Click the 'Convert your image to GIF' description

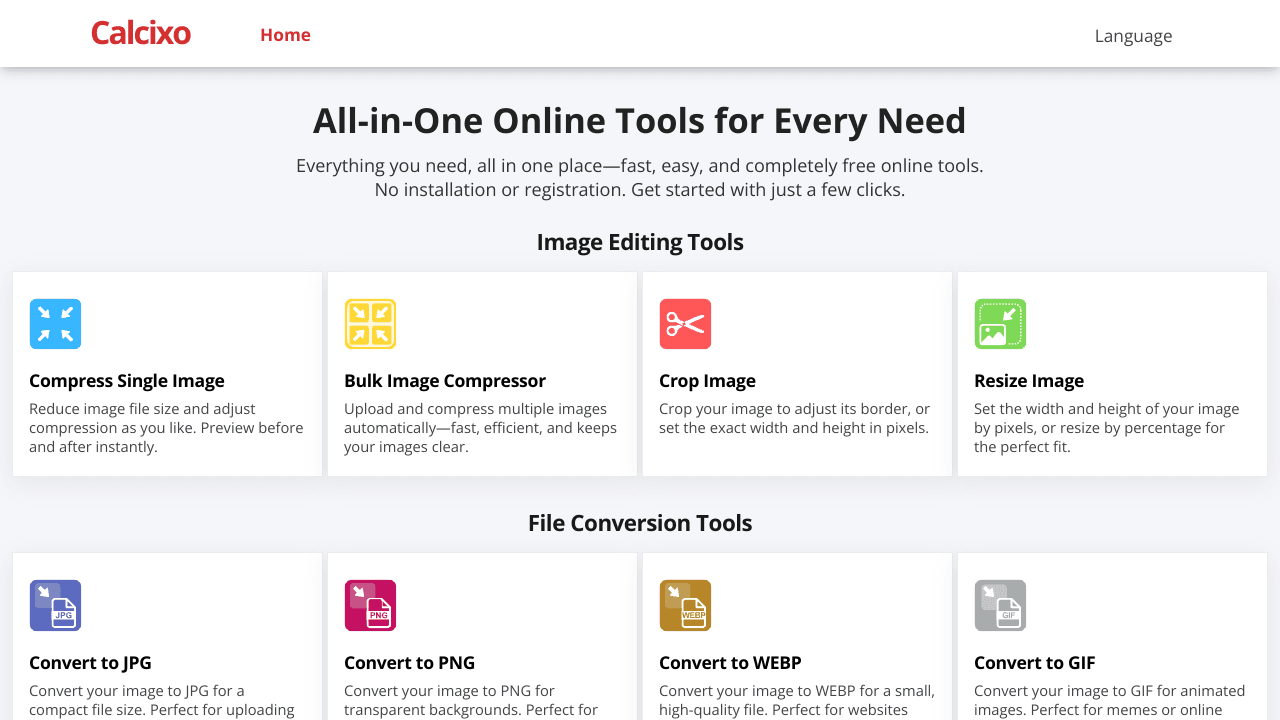(1110, 700)
